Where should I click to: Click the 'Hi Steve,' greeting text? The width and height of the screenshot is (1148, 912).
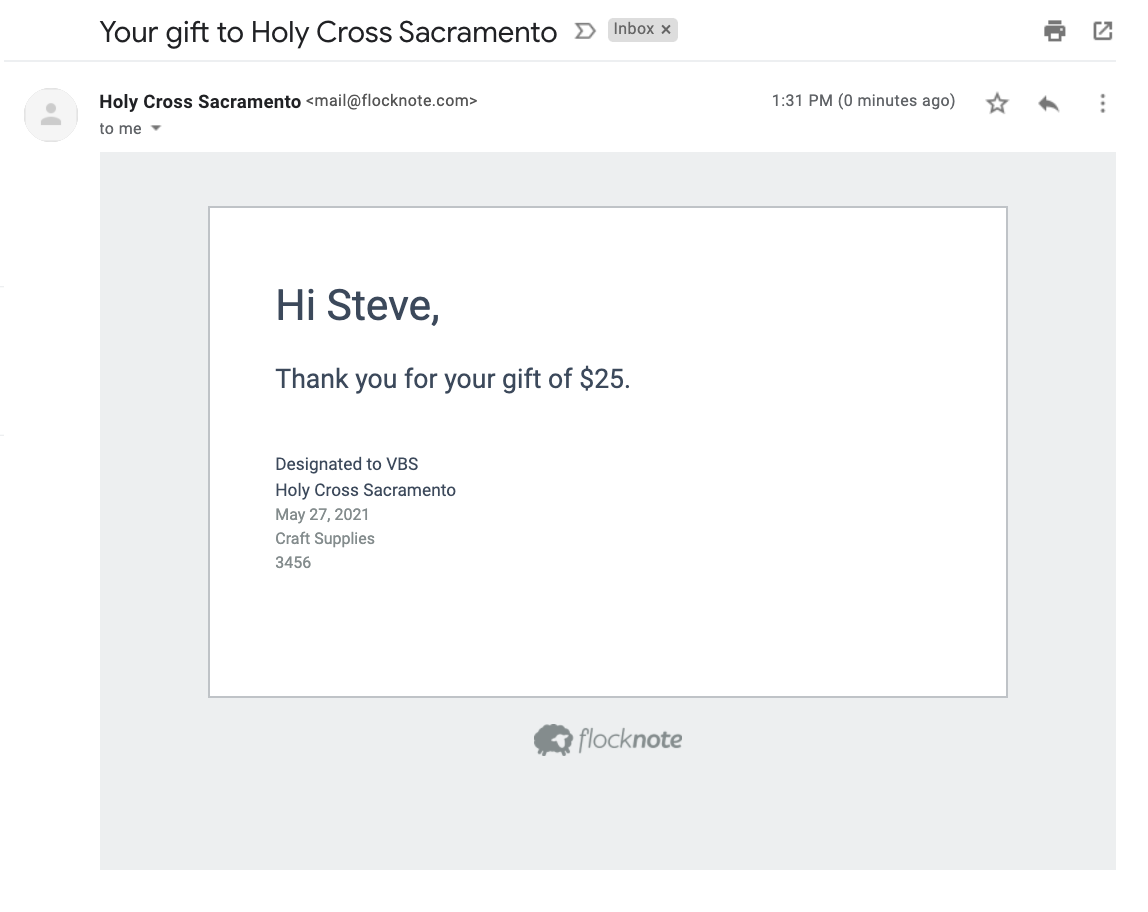[x=357, y=305]
